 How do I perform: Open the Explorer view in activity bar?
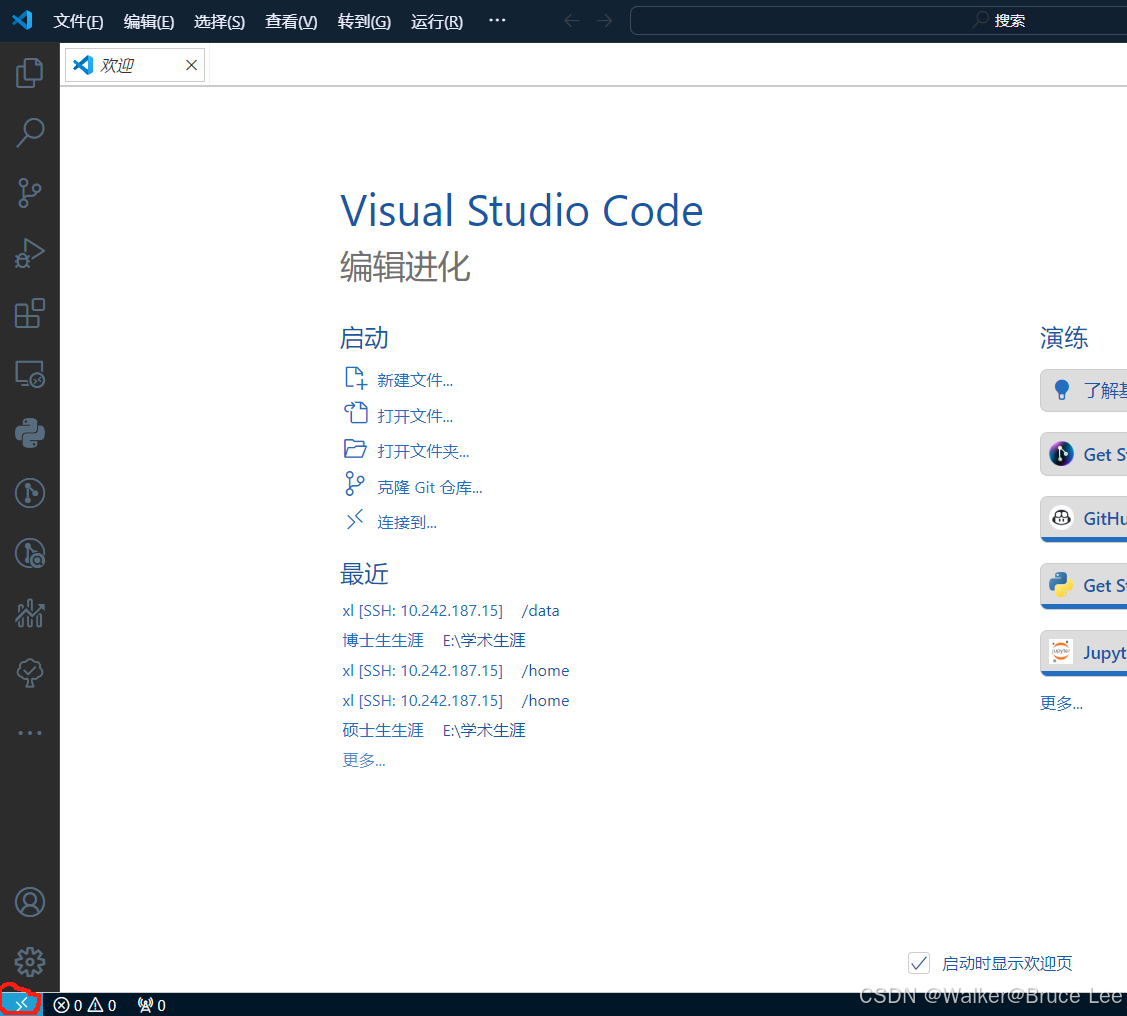click(x=29, y=73)
